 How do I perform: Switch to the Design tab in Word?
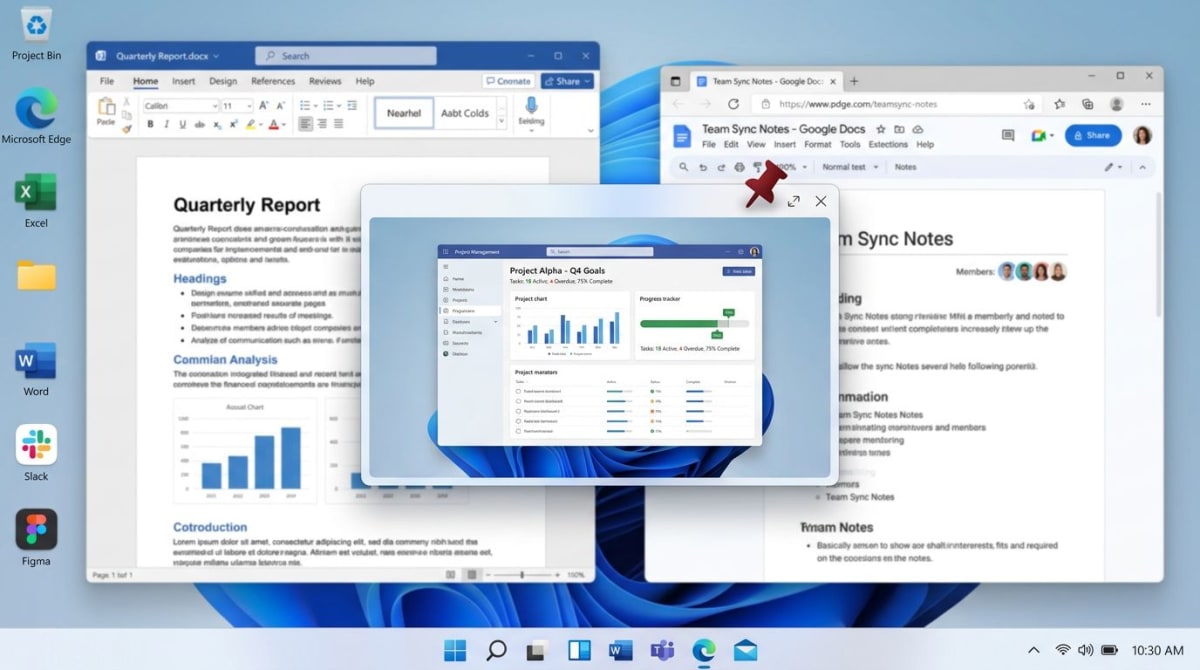pyautogui.click(x=223, y=81)
